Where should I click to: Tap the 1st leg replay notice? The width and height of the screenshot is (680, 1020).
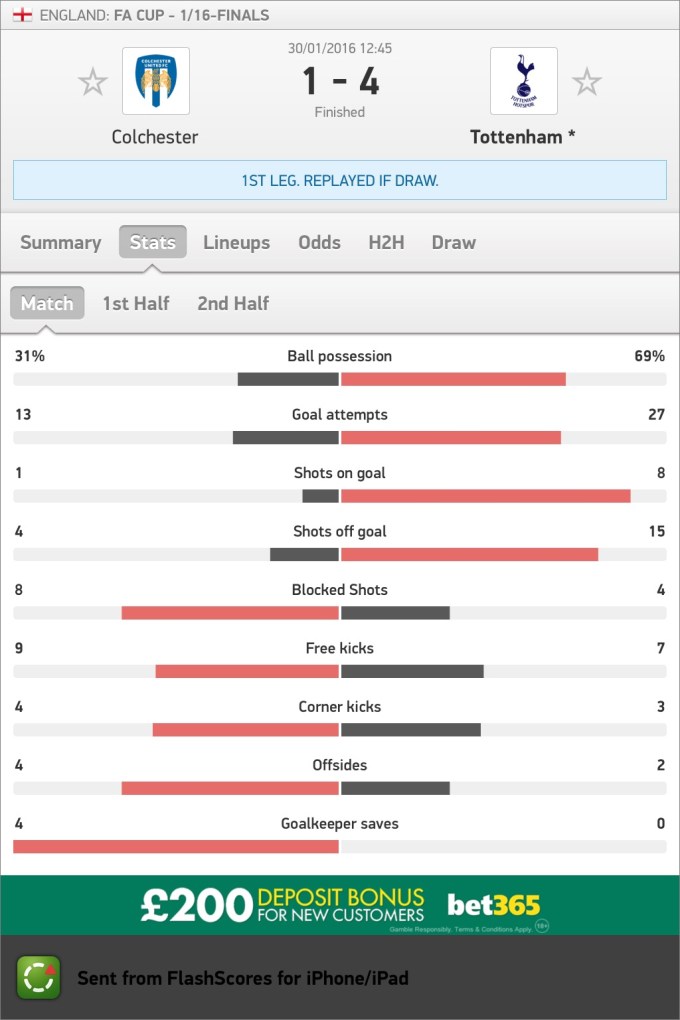click(x=340, y=181)
